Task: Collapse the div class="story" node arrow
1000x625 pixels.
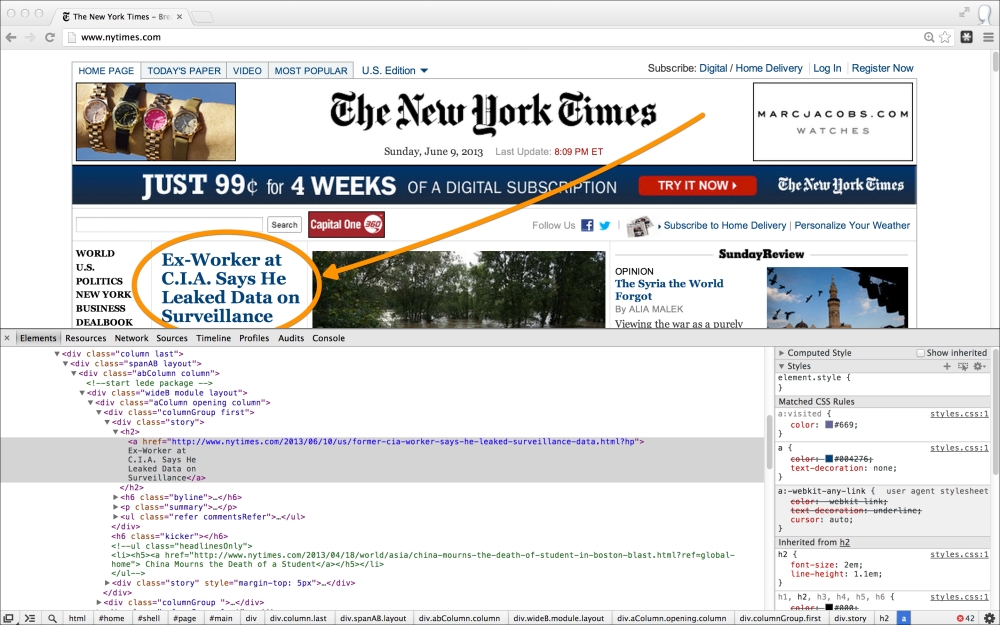Action: click(x=107, y=422)
